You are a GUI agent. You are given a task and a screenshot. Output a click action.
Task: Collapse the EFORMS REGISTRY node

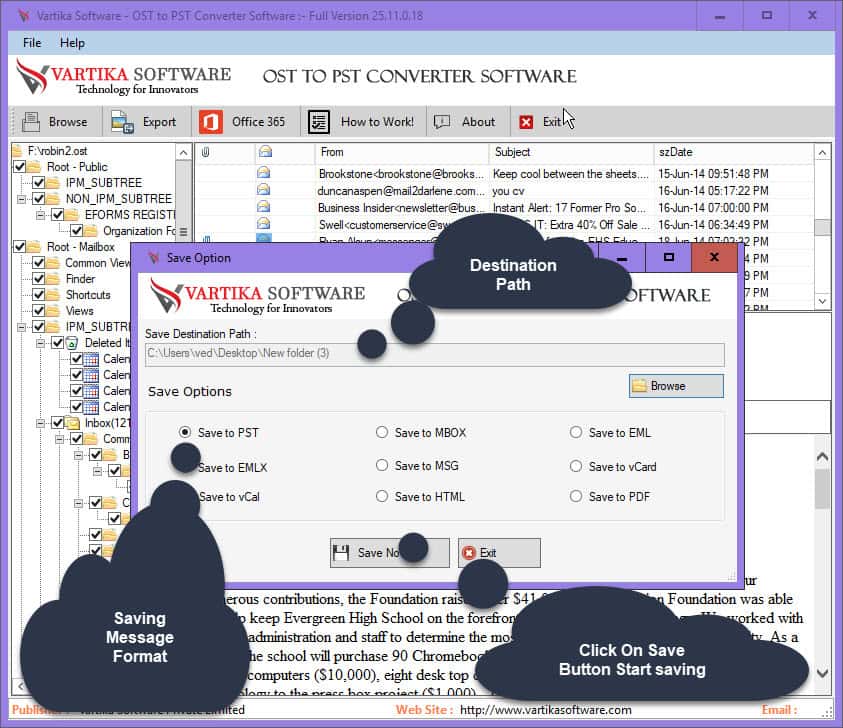point(40,216)
